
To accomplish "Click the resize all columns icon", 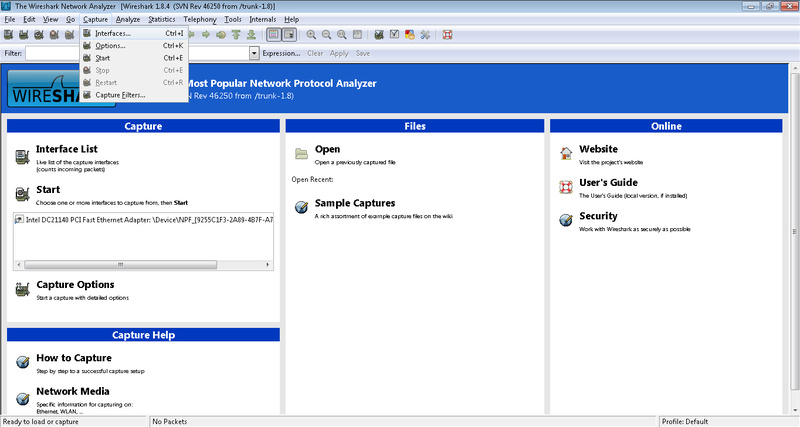I will [x=357, y=35].
